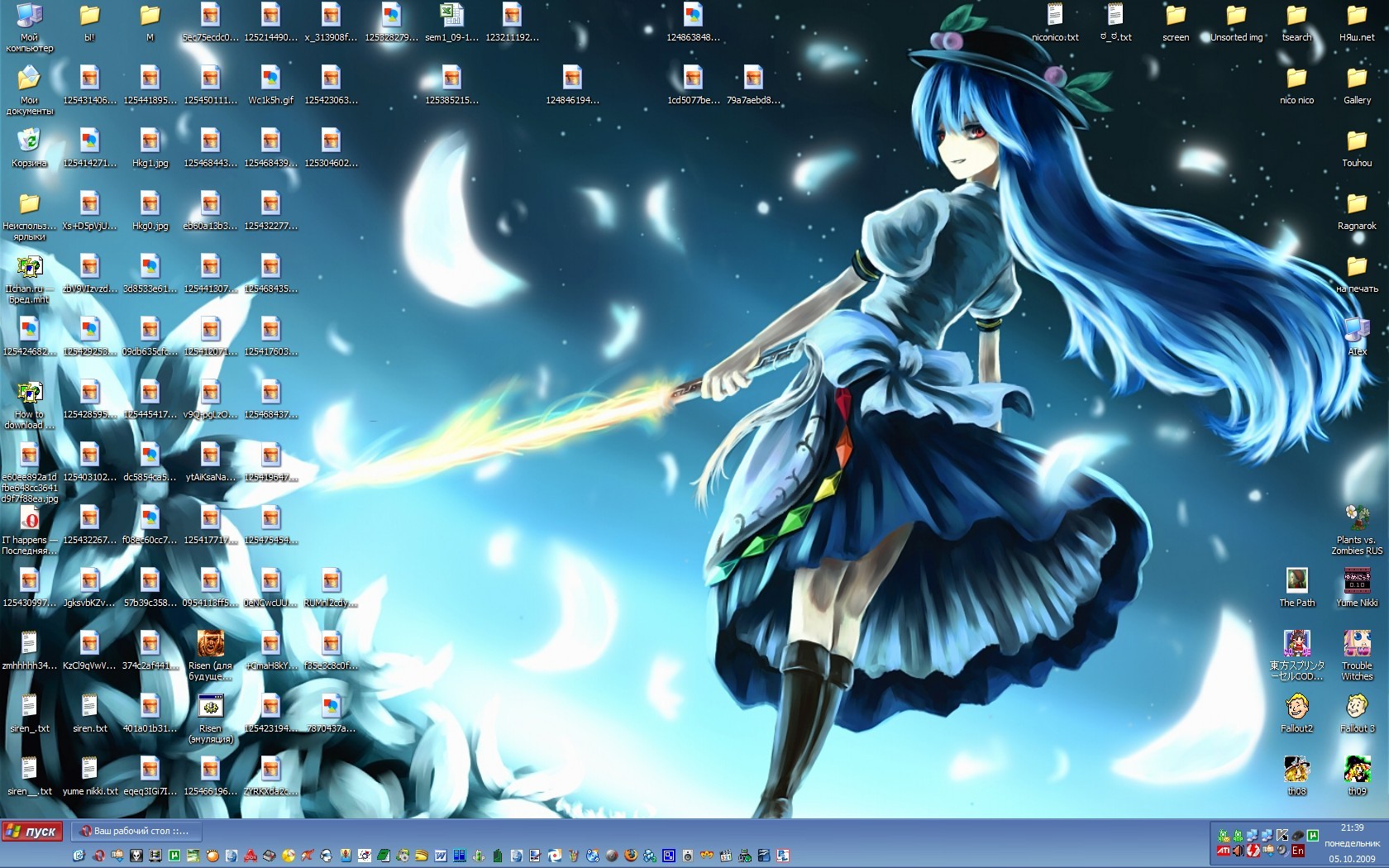The image size is (1389, 868).
Task: Open the Alex network computer icon
Action: click(x=1357, y=336)
